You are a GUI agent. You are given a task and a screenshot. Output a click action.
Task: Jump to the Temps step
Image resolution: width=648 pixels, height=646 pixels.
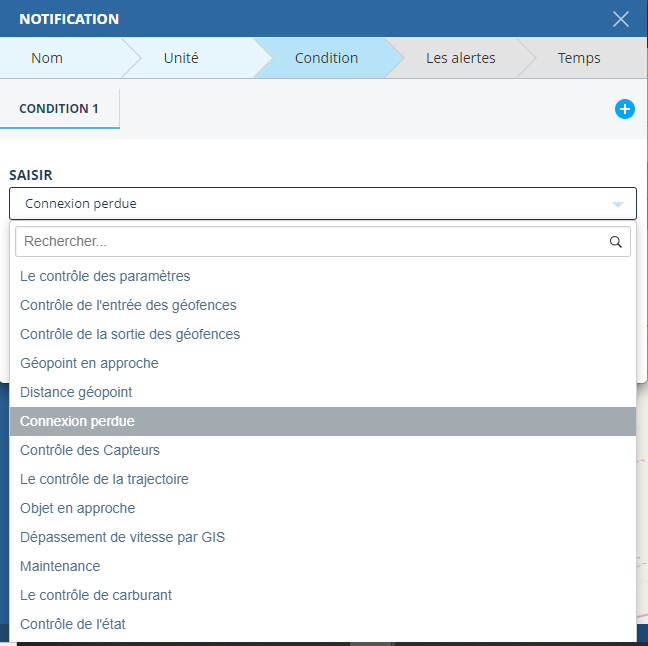tap(579, 58)
